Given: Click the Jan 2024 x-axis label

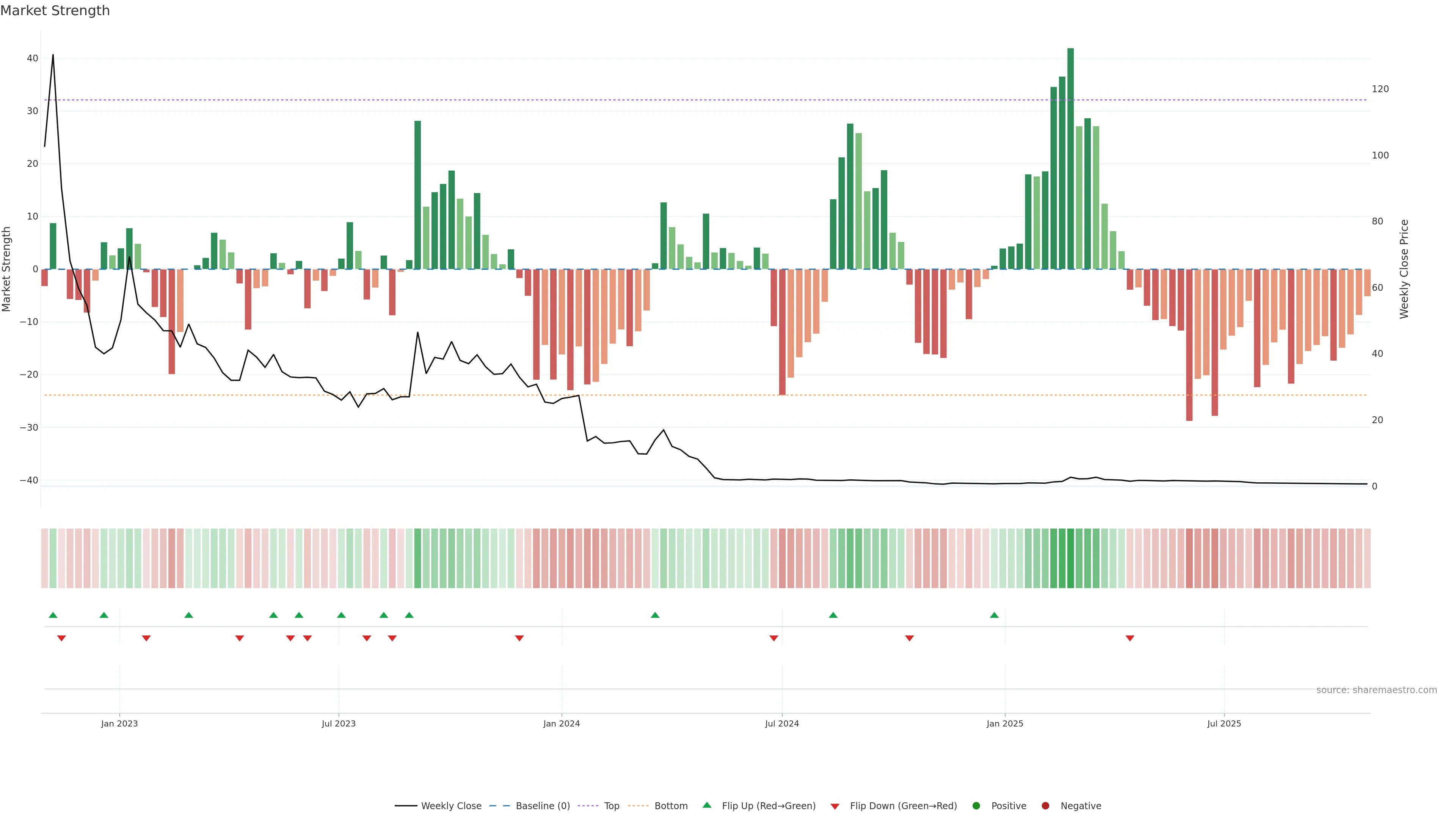Looking at the screenshot, I should tap(561, 723).
